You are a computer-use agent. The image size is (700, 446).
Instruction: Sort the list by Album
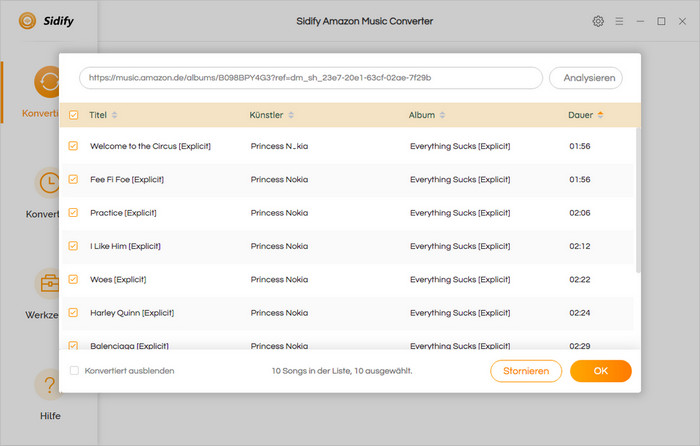click(x=442, y=115)
